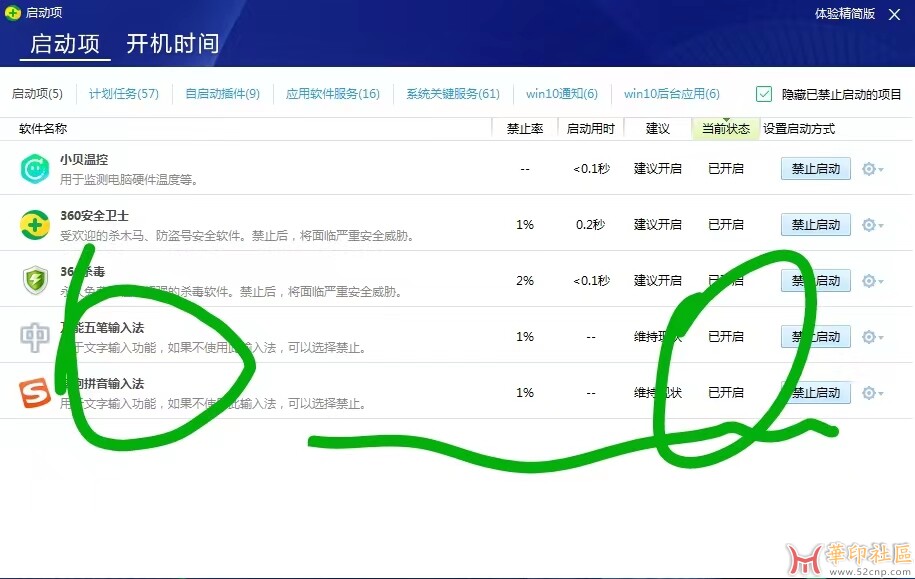Click 用于监测电脑硬件温度等 description
Viewport: 915px width, 579px height.
click(x=129, y=179)
